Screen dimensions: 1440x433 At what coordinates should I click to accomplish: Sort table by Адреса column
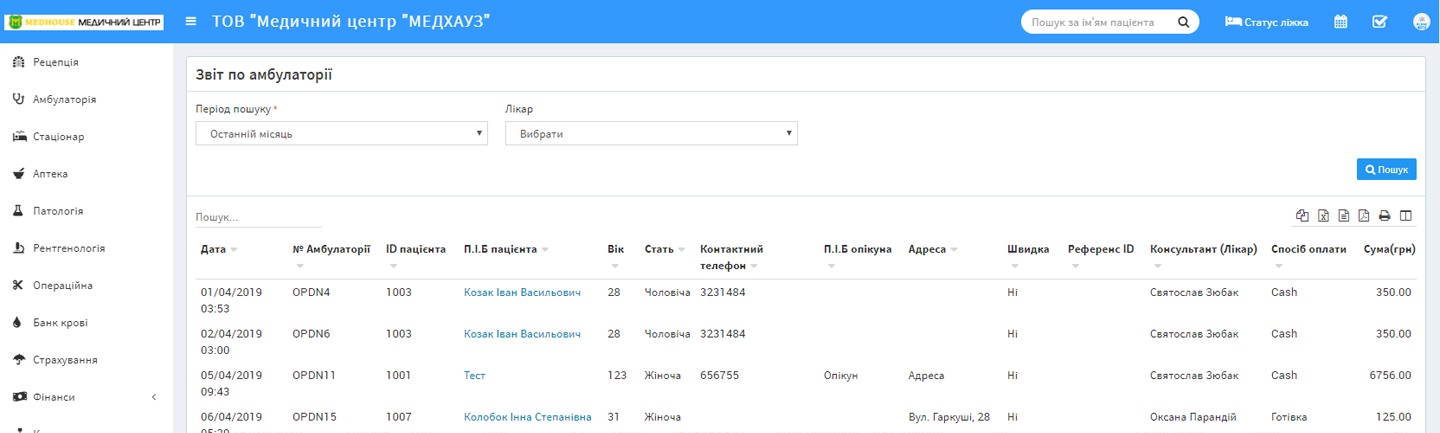click(933, 249)
